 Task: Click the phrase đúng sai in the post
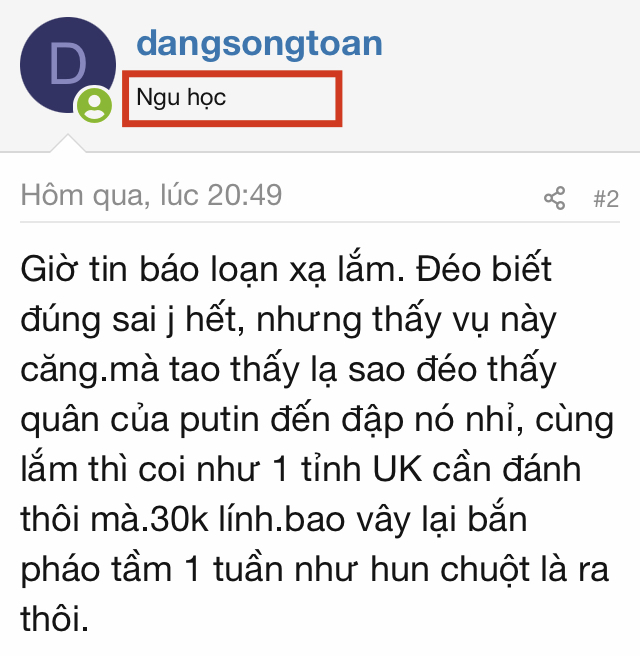pyautogui.click(x=89, y=319)
